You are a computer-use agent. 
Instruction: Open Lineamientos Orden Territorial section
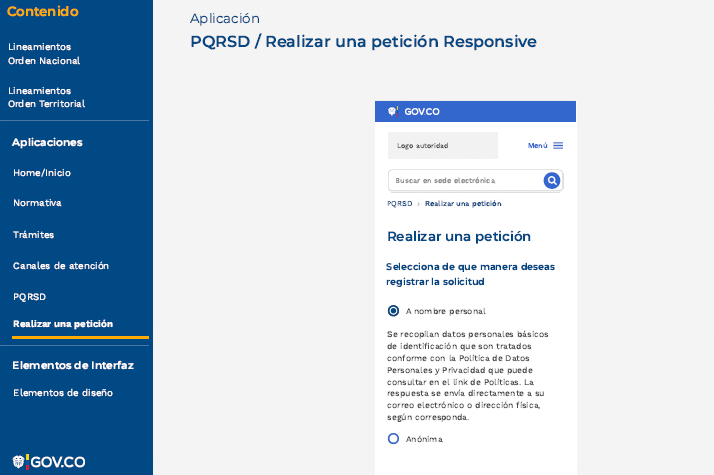(x=46, y=97)
